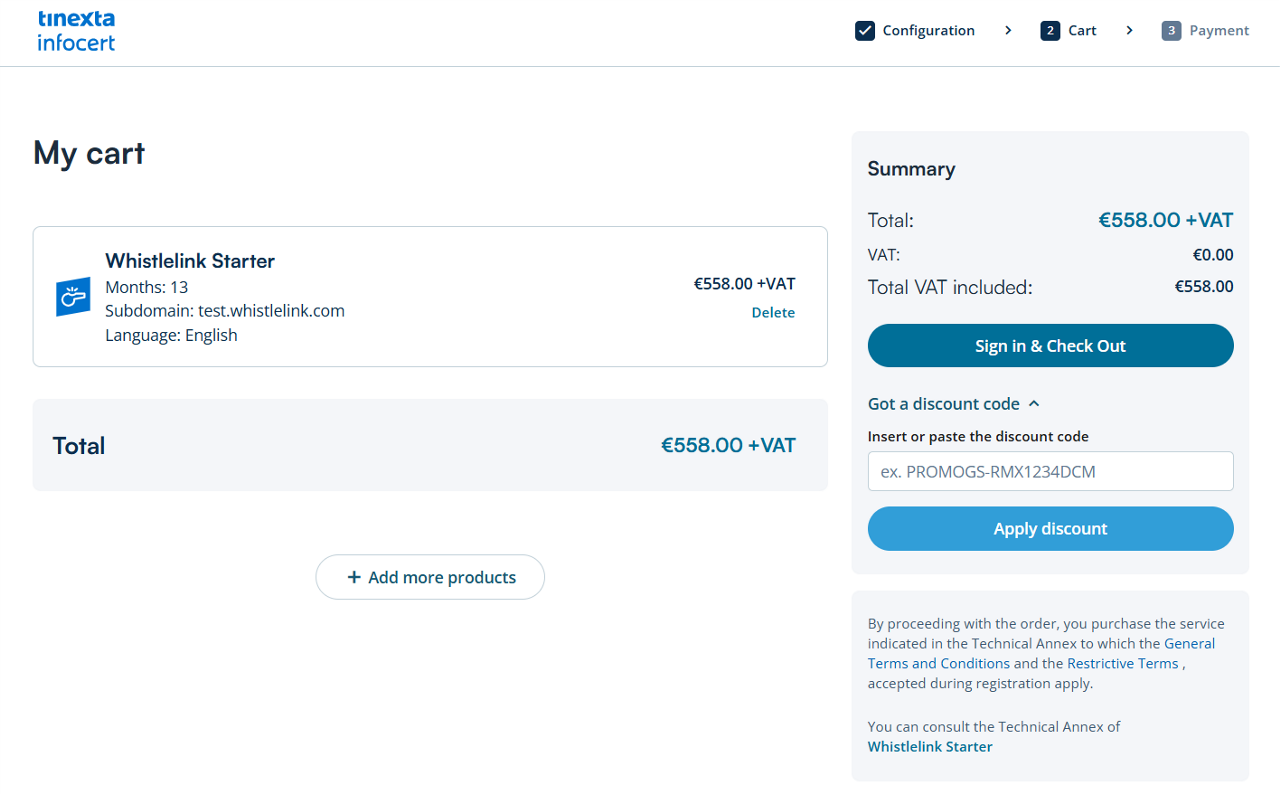The image size is (1280, 794).
Task: Click the Whistlelink Starter product icon
Action: pyautogui.click(x=73, y=297)
